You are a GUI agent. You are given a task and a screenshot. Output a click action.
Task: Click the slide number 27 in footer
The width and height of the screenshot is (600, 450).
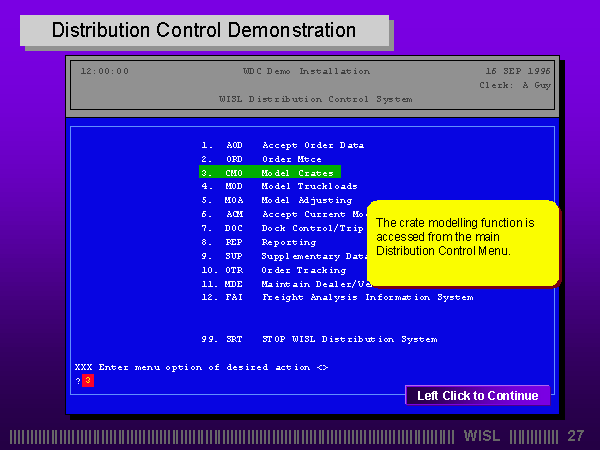click(x=575, y=436)
